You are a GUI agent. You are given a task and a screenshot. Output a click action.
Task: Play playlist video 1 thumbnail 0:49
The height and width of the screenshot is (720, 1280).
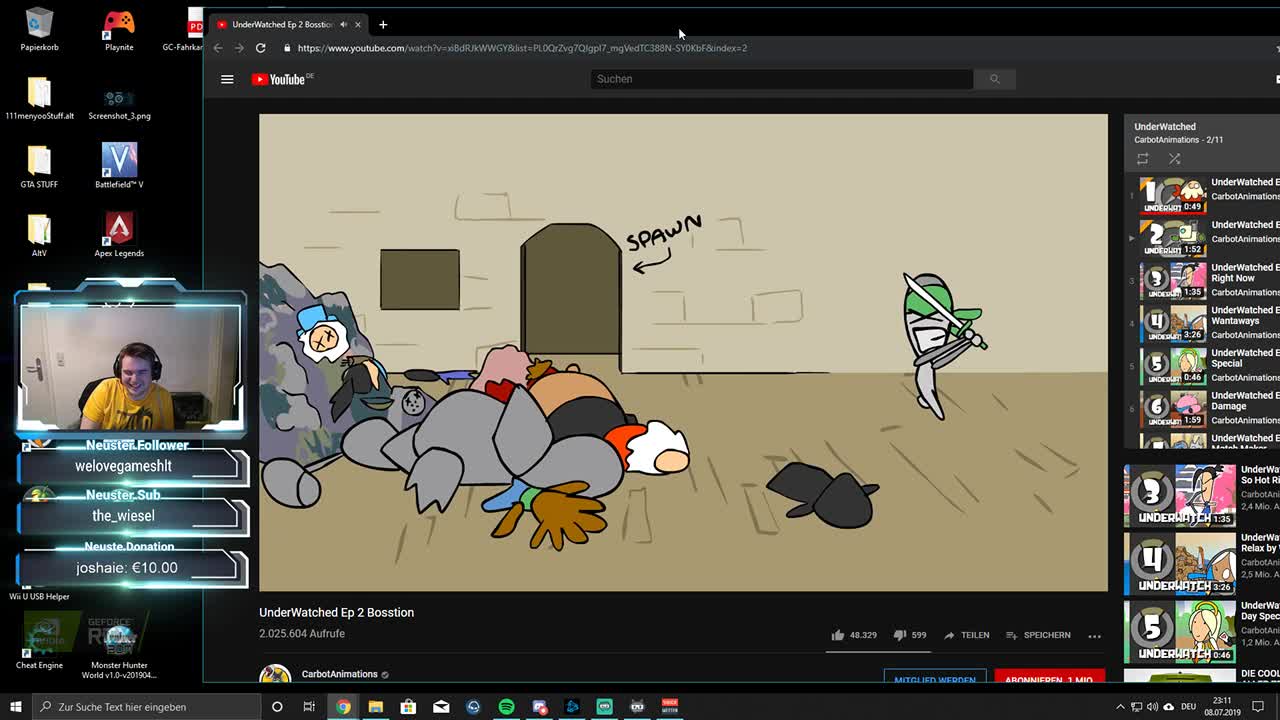(1174, 196)
